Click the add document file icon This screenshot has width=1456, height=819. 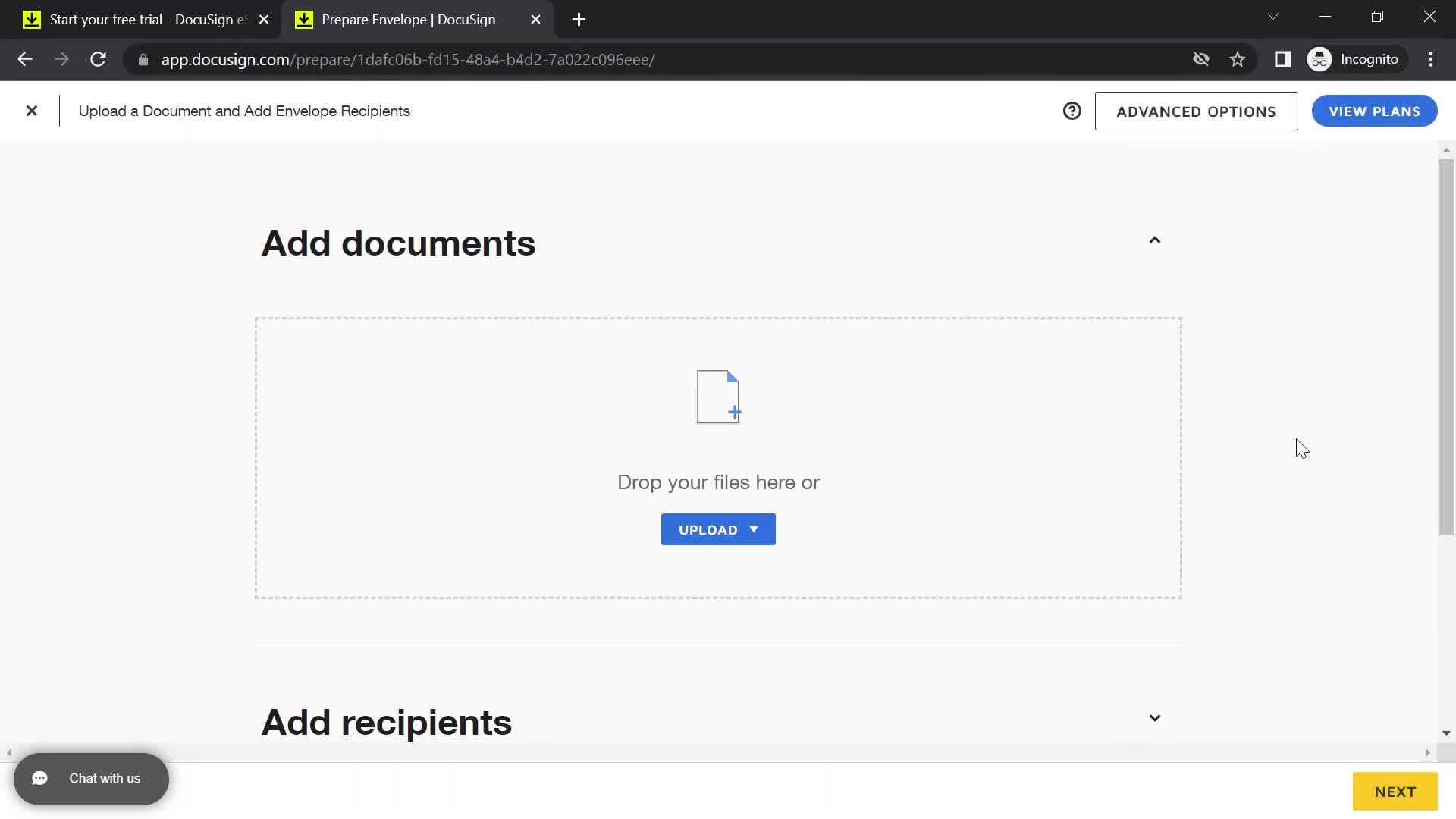717,397
